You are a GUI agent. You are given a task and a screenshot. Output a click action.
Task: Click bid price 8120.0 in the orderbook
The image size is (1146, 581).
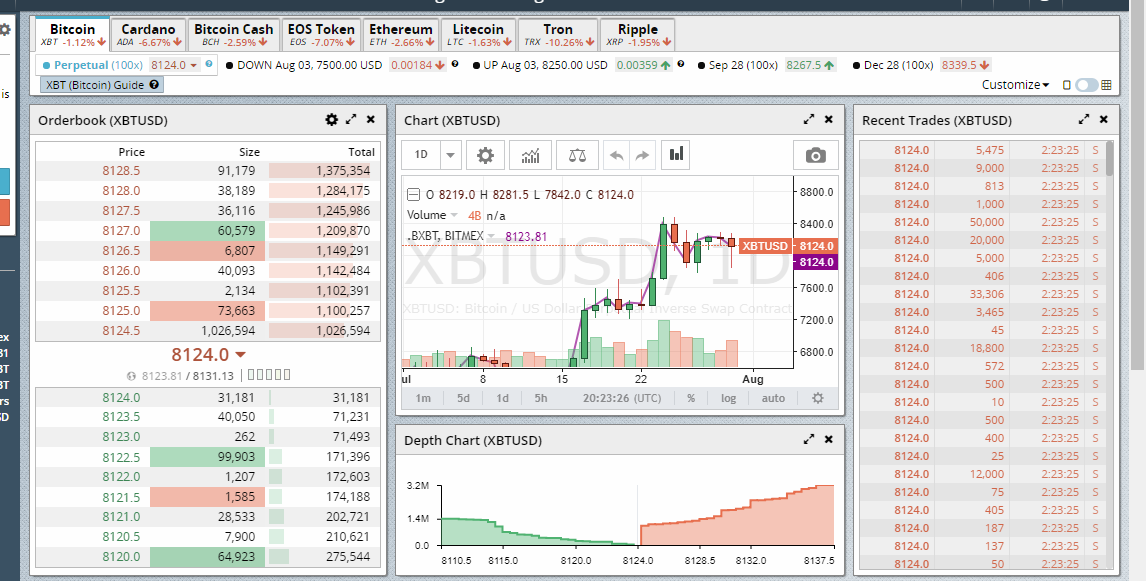click(121, 557)
